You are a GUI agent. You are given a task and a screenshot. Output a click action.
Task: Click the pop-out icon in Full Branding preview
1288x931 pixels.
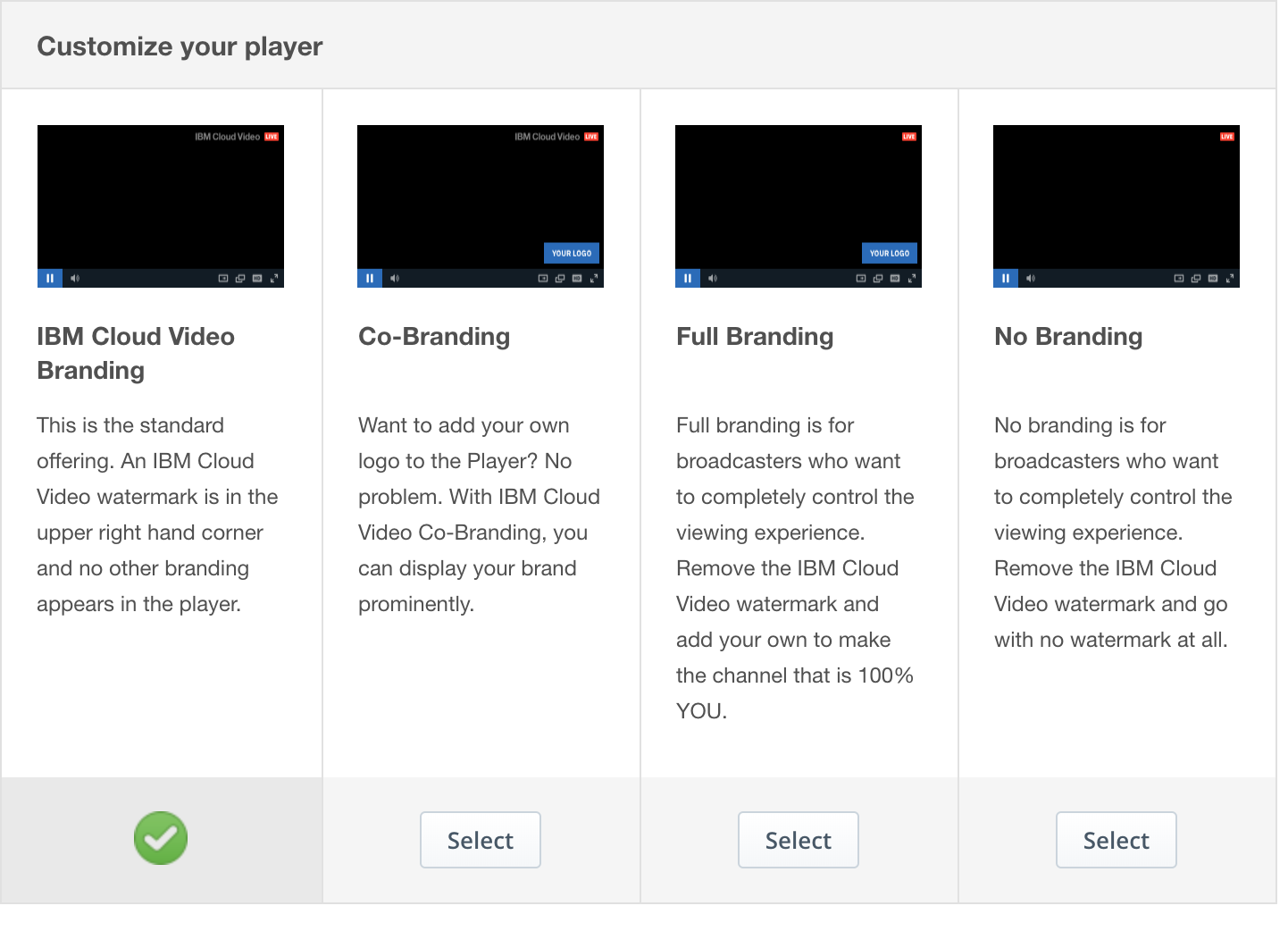[878, 279]
